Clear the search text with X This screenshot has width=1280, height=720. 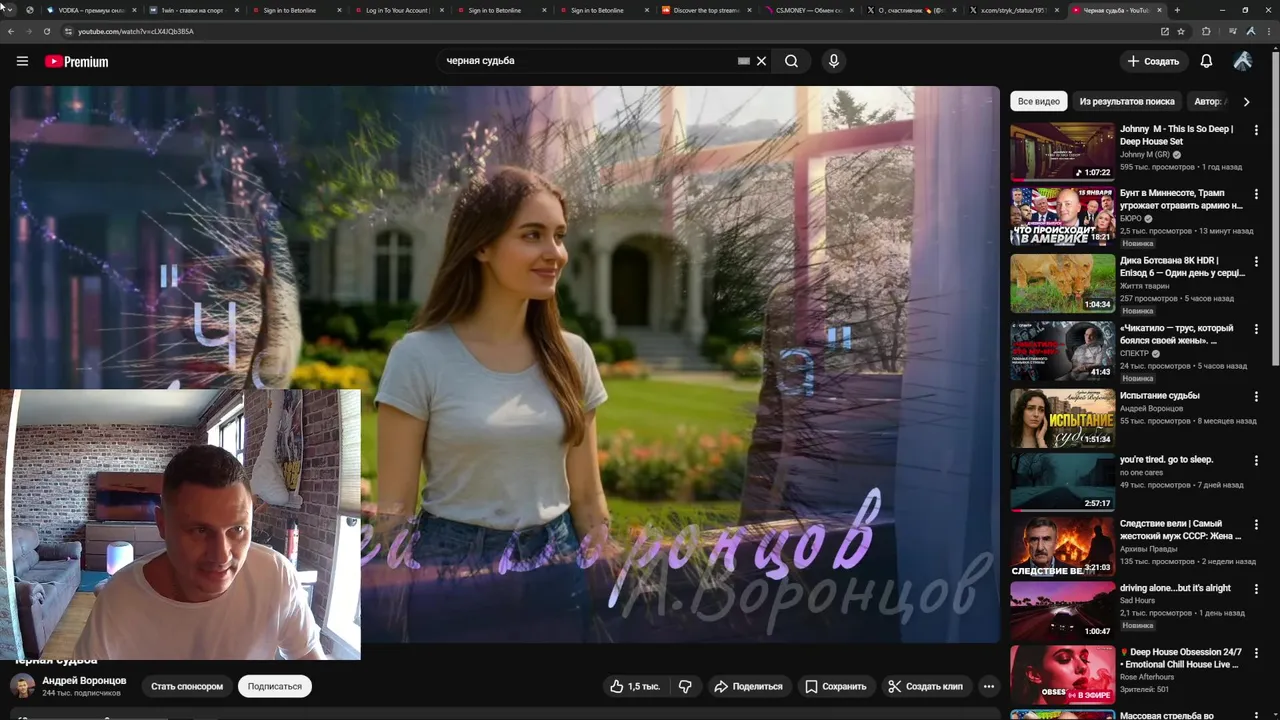pos(761,61)
